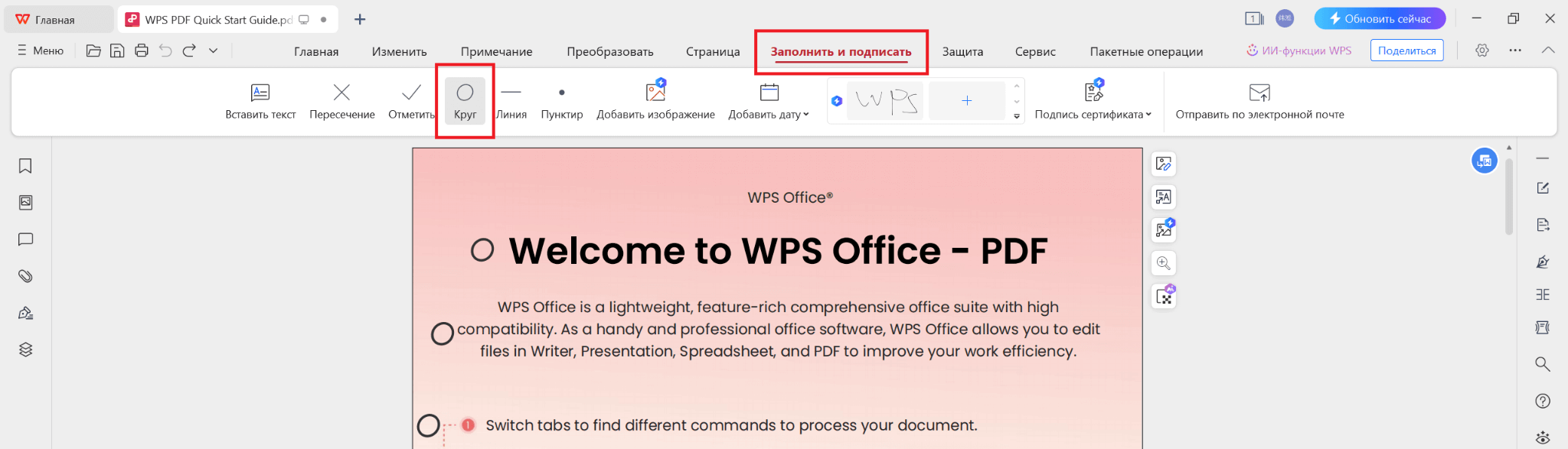Click Добавить изображение tool
Screen dimensions: 1568x449
pos(655,102)
